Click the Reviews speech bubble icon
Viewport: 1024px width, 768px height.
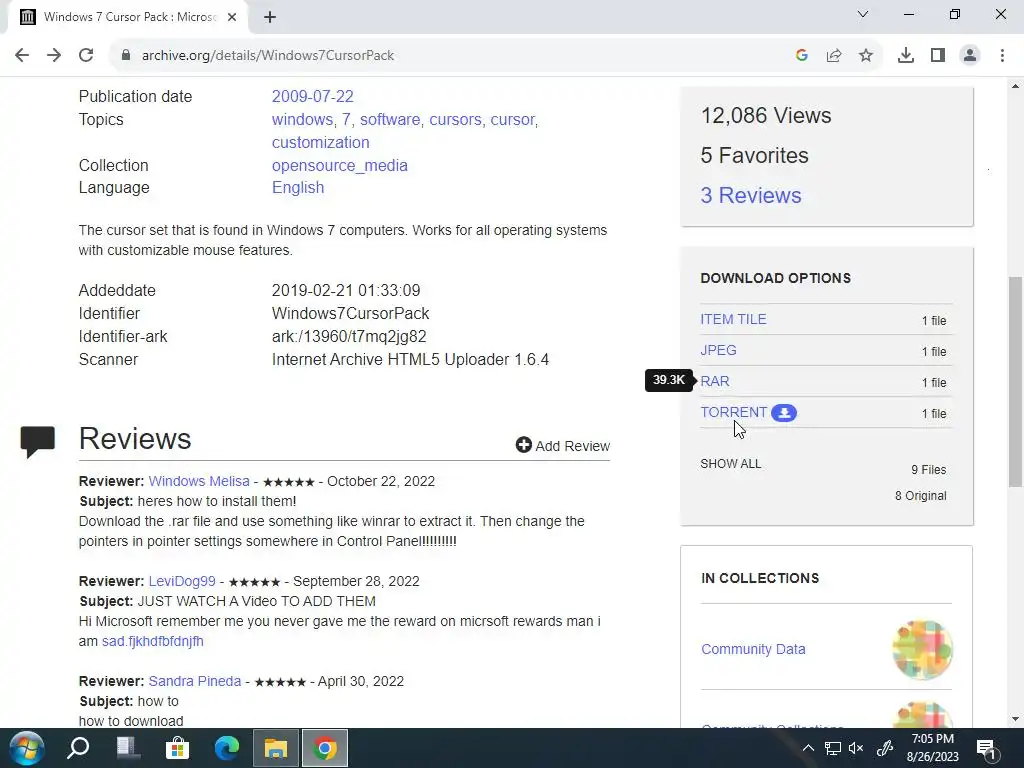pos(38,441)
